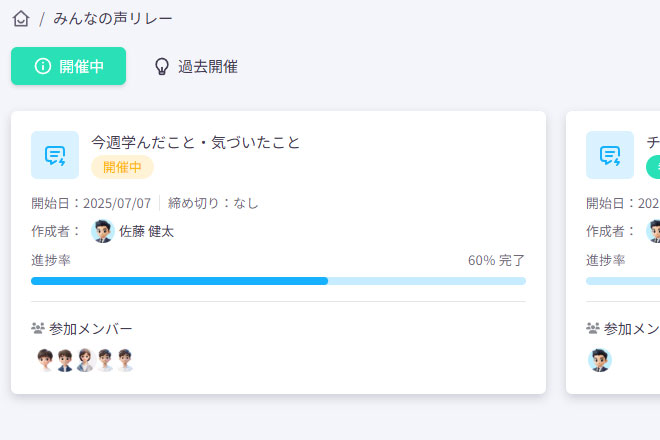Viewport: 660px width, 440px height.
Task: Click the lightbulb icon beside 過去開催
Action: 162,67
